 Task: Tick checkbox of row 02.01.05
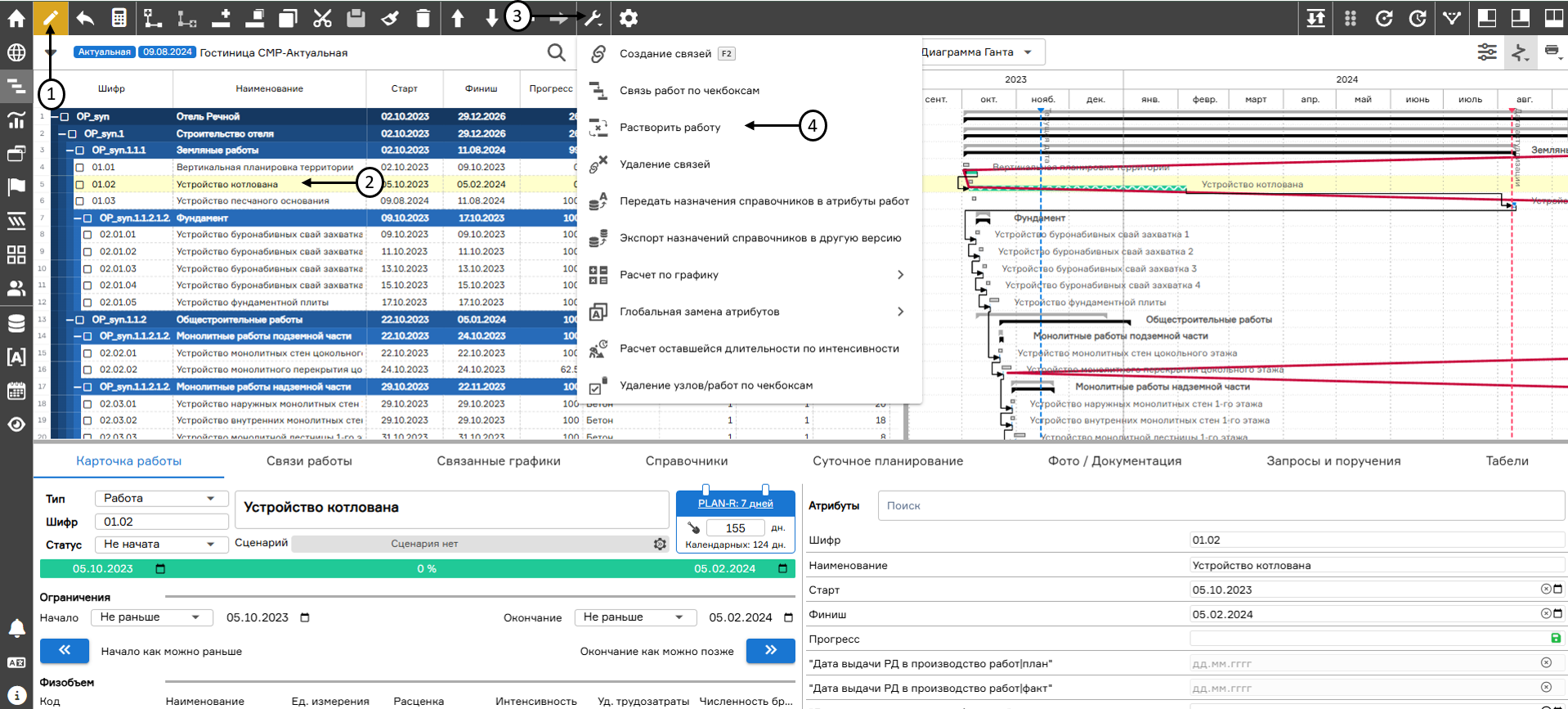pos(88,303)
